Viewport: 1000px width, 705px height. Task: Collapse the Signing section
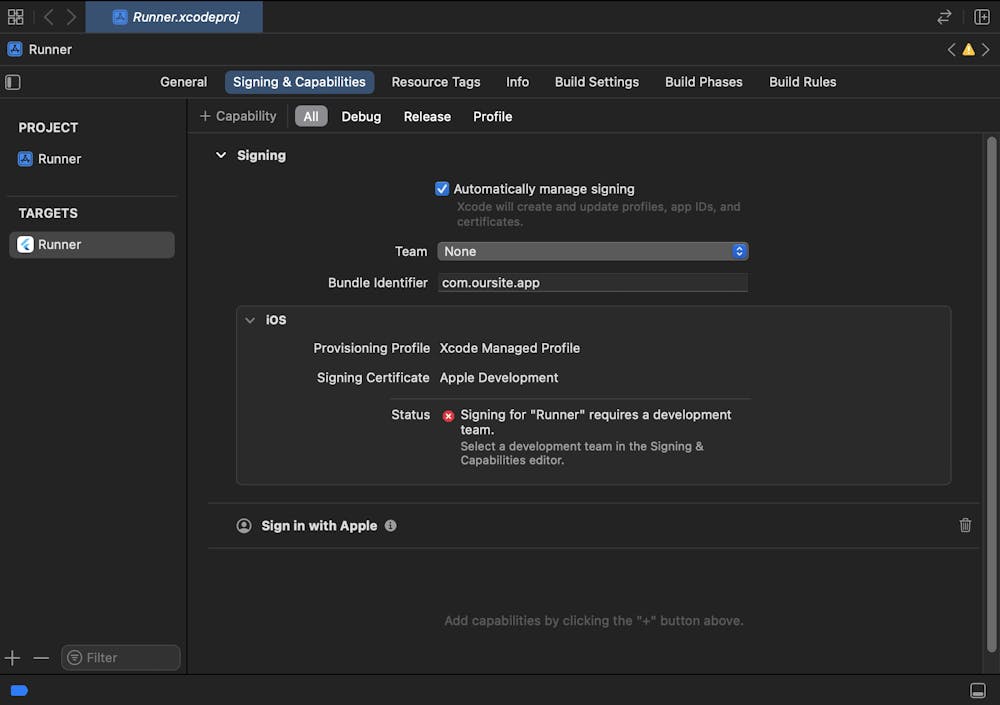[x=221, y=155]
